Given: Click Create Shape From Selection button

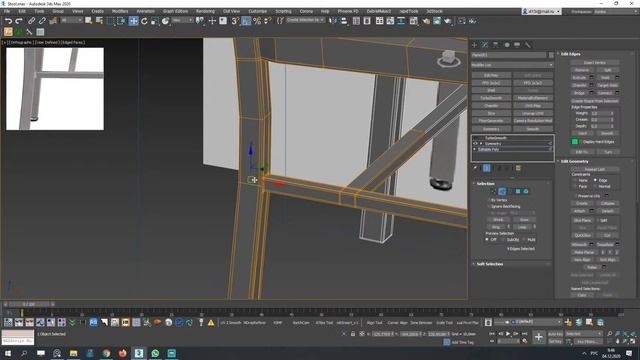Looking at the screenshot, I should [595, 101].
